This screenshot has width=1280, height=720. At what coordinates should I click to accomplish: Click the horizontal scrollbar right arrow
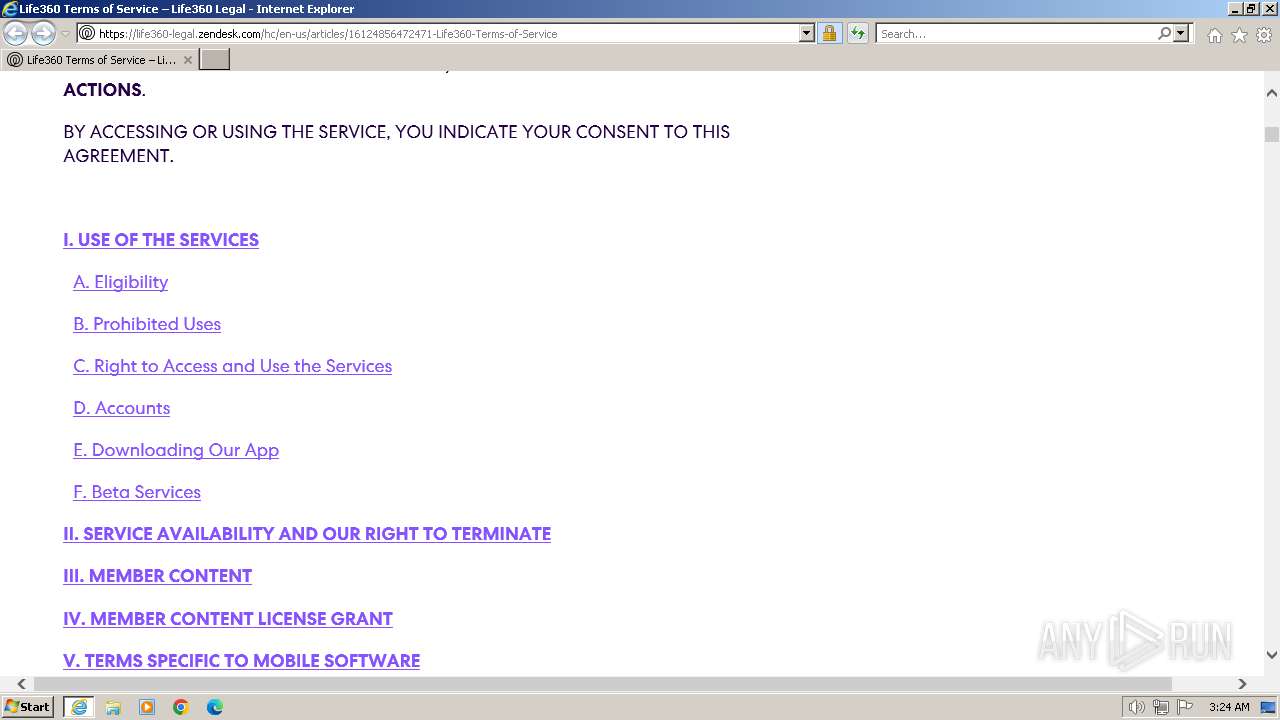(1242, 684)
